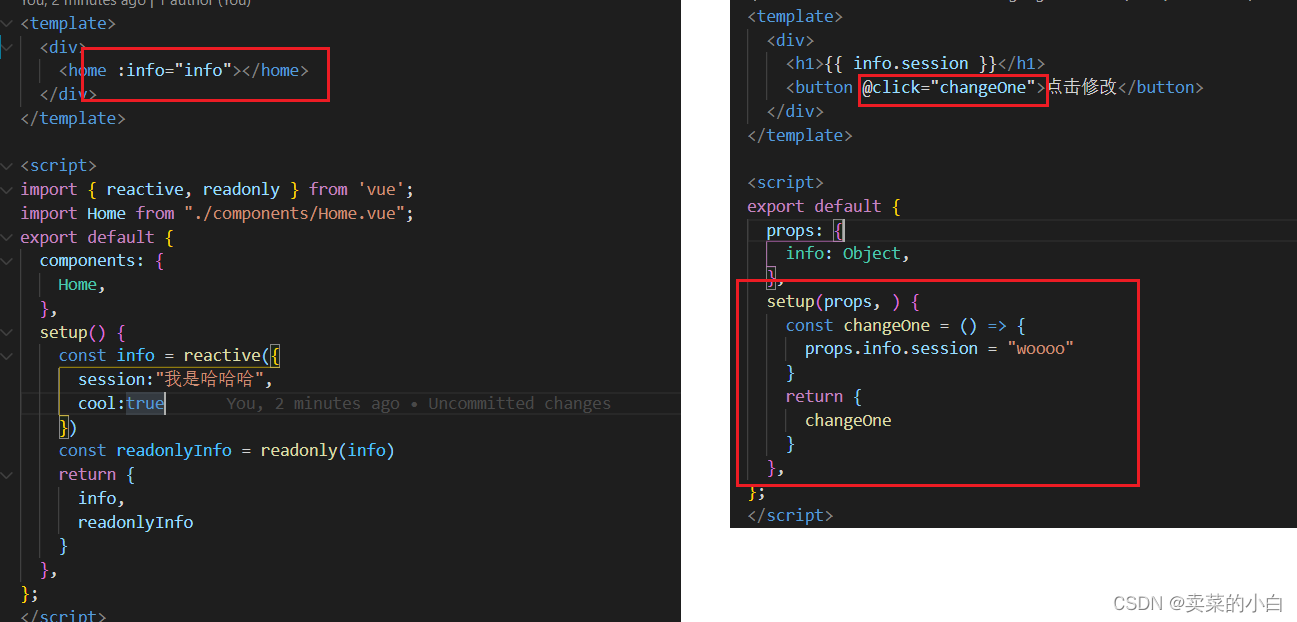Screen dimensions: 1297x622
Task: Click the closing </template> tag in right editor
Action: click(x=800, y=135)
